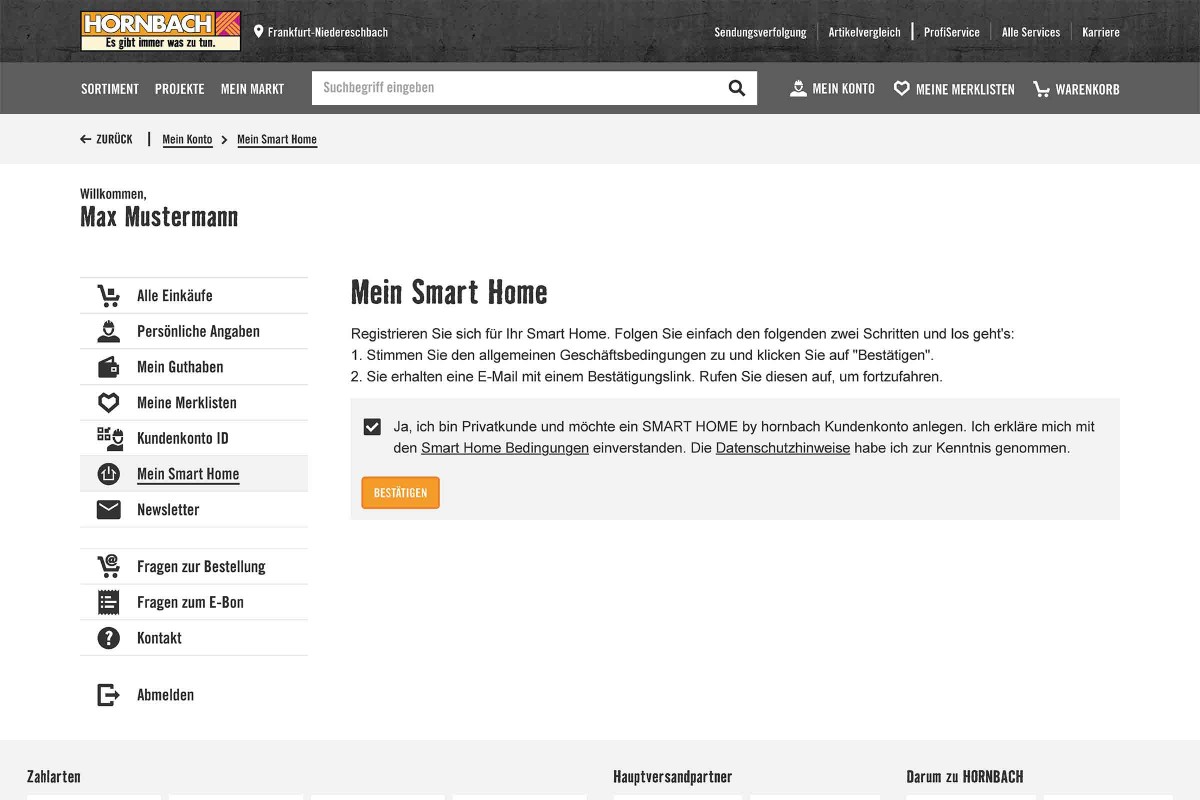Click the Mein Smart Home icon
The width and height of the screenshot is (1200, 800).
[x=109, y=474]
